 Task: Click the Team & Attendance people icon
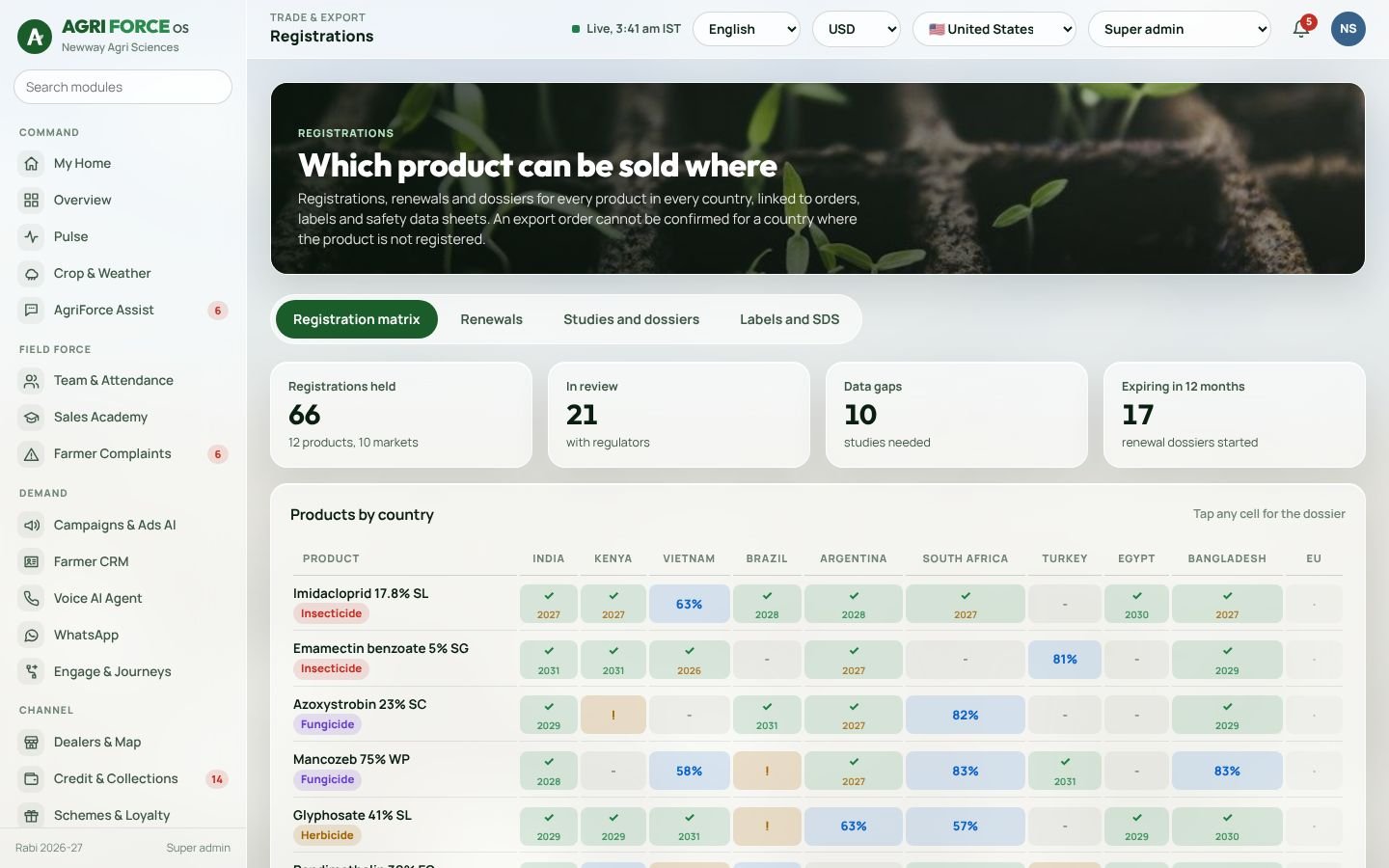[32, 381]
